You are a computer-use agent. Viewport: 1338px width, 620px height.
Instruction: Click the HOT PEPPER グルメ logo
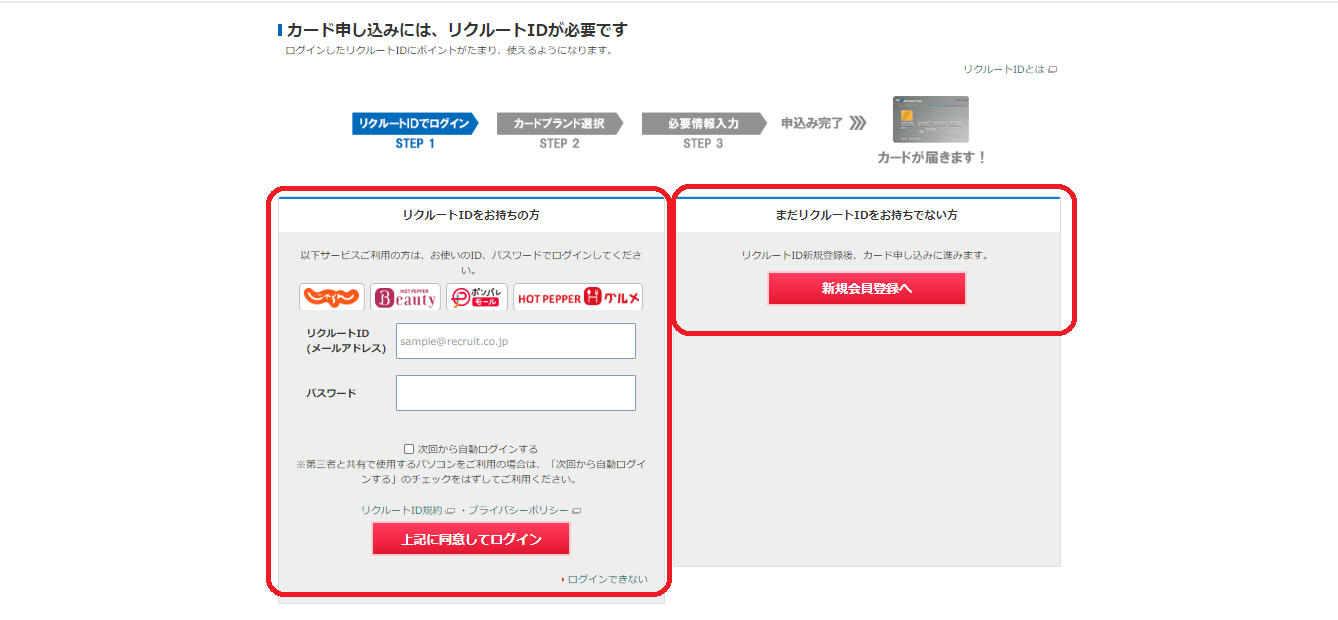point(578,297)
